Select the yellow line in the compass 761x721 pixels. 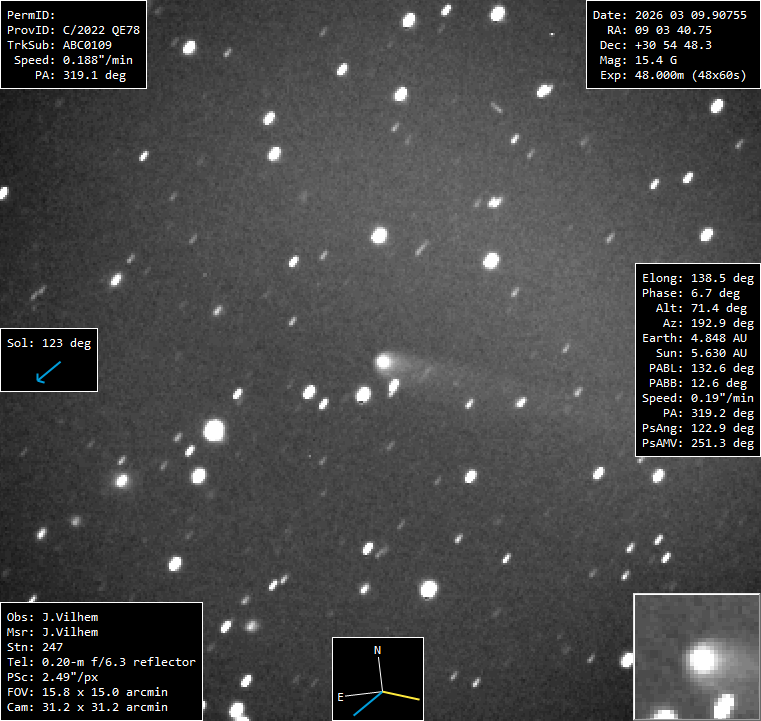pos(401,695)
